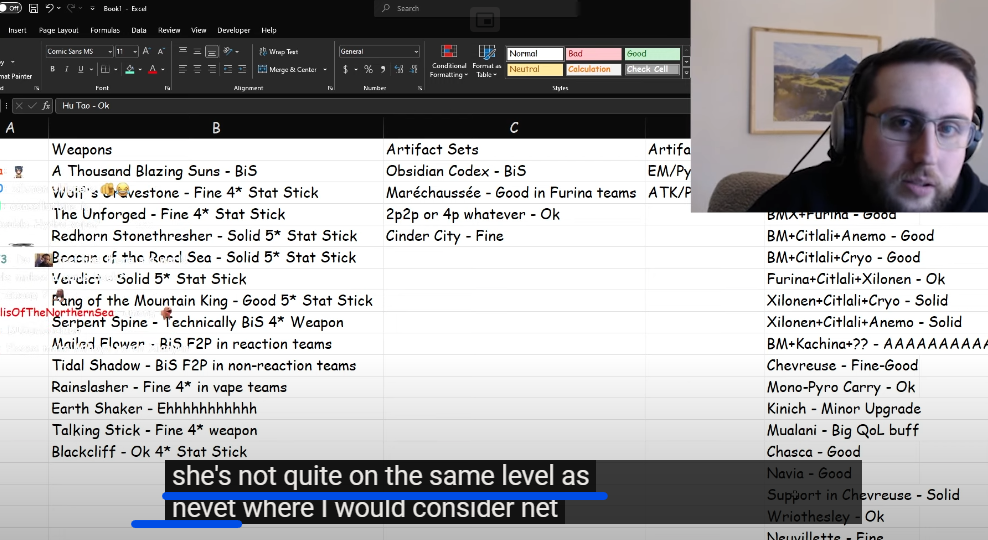Click the Orientation text angle icon
The width and height of the screenshot is (988, 540).
229,51
